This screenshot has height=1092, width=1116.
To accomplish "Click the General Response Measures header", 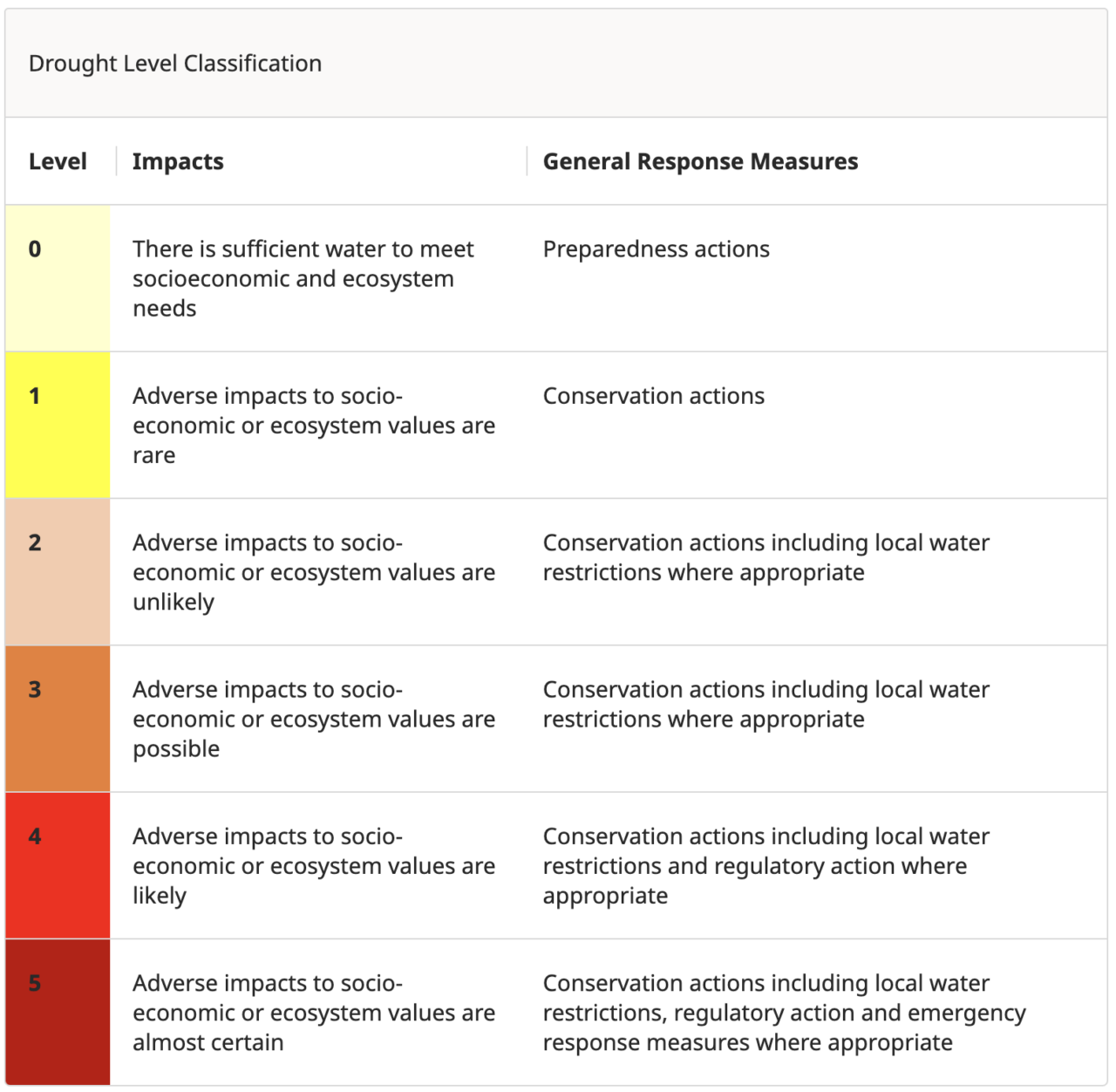I will (700, 161).
